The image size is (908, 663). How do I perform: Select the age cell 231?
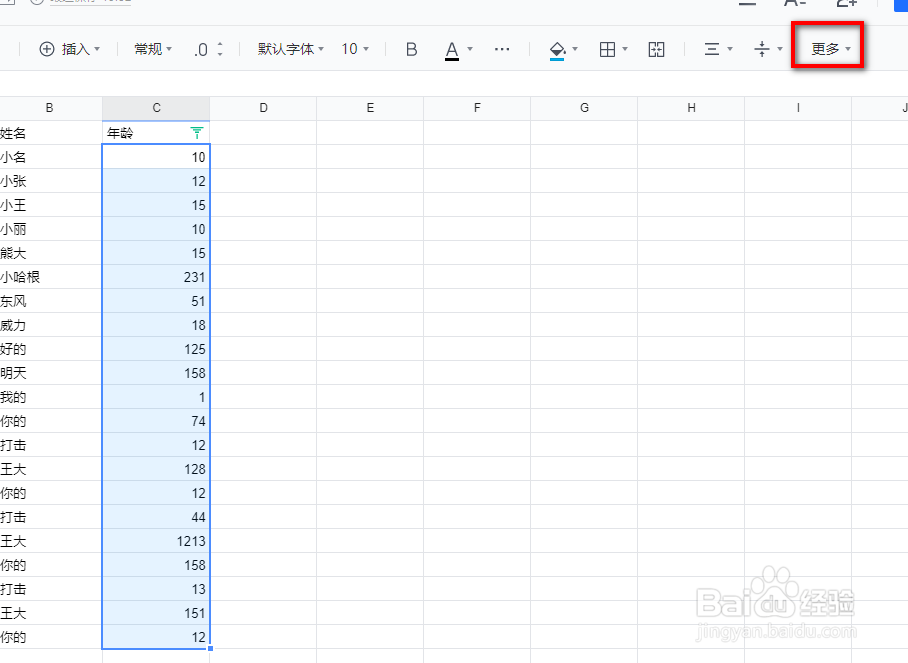(x=156, y=277)
